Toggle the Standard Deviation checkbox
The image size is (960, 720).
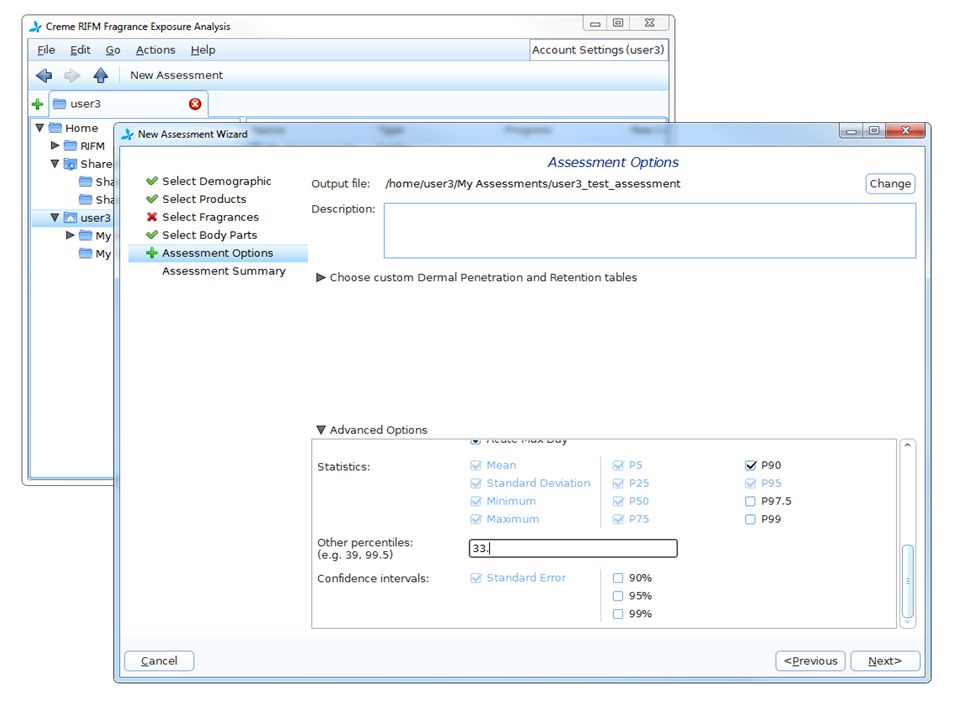point(476,483)
